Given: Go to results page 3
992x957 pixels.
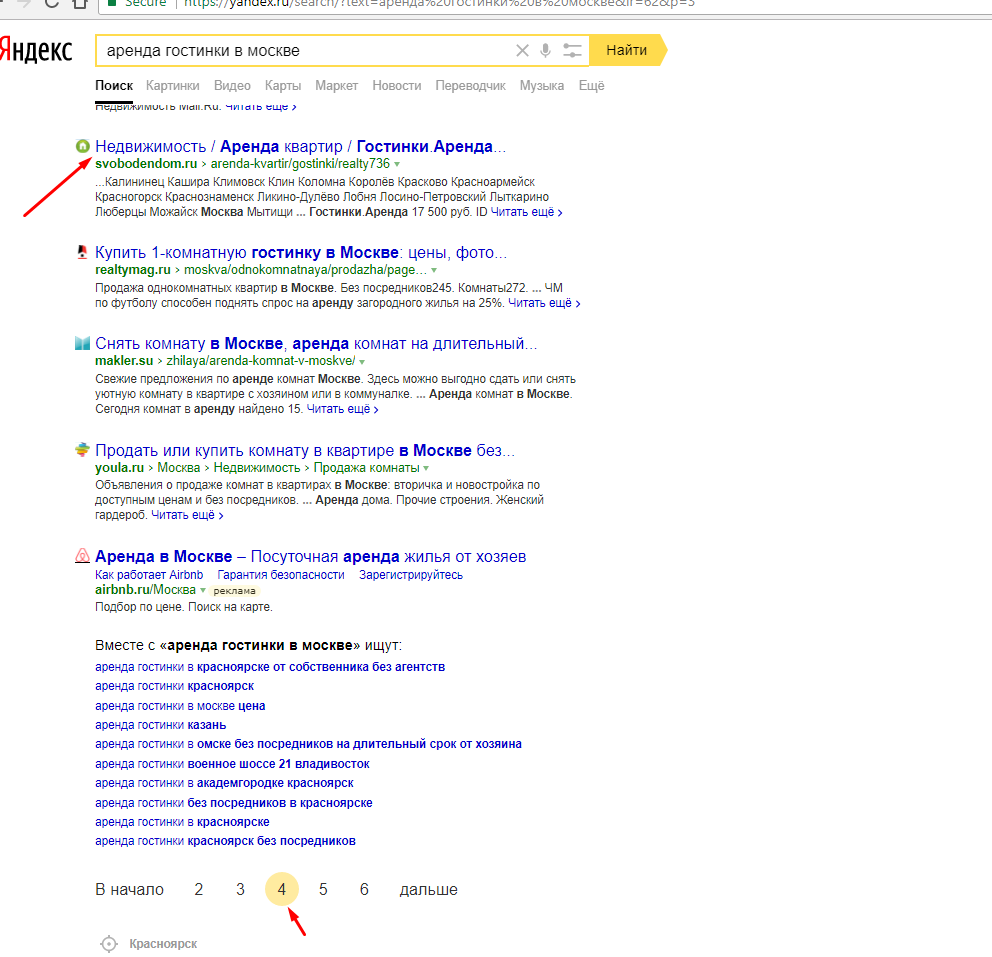Looking at the screenshot, I should 240,889.
